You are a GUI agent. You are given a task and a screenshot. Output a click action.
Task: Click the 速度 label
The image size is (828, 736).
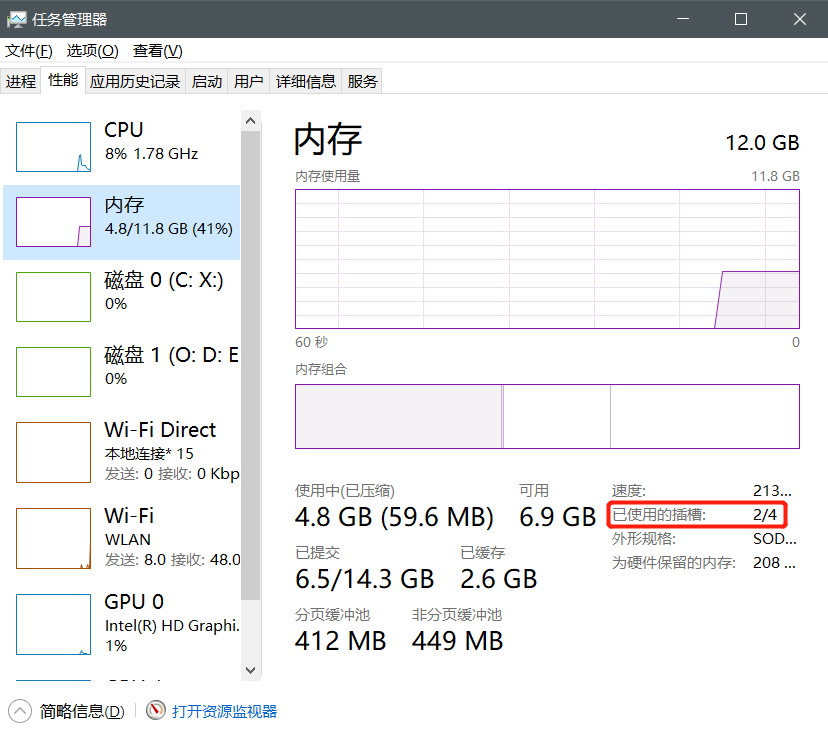(x=628, y=490)
